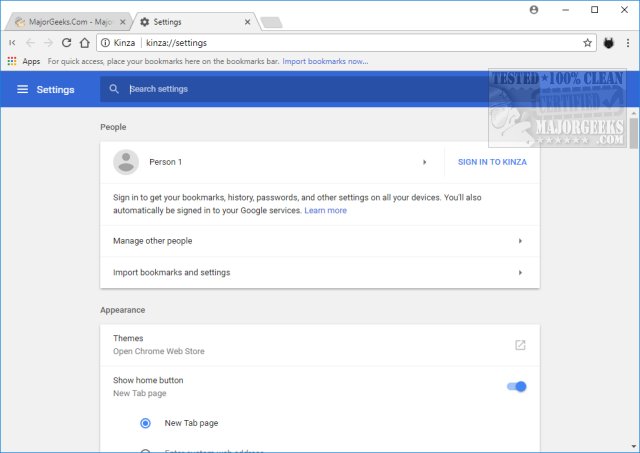Screen dimensions: 640x453
Task: Open the Learn more link
Action: [x=325, y=211]
